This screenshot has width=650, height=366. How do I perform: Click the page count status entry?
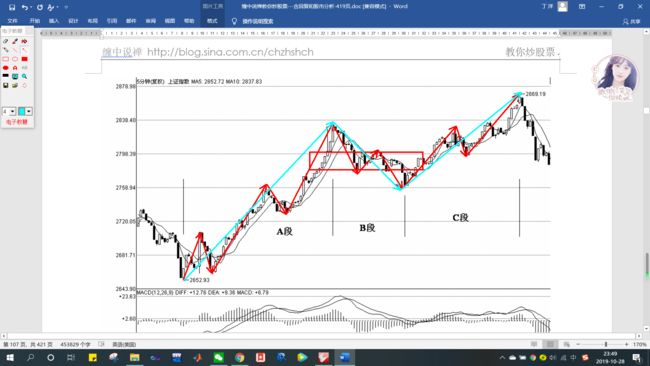pos(28,344)
